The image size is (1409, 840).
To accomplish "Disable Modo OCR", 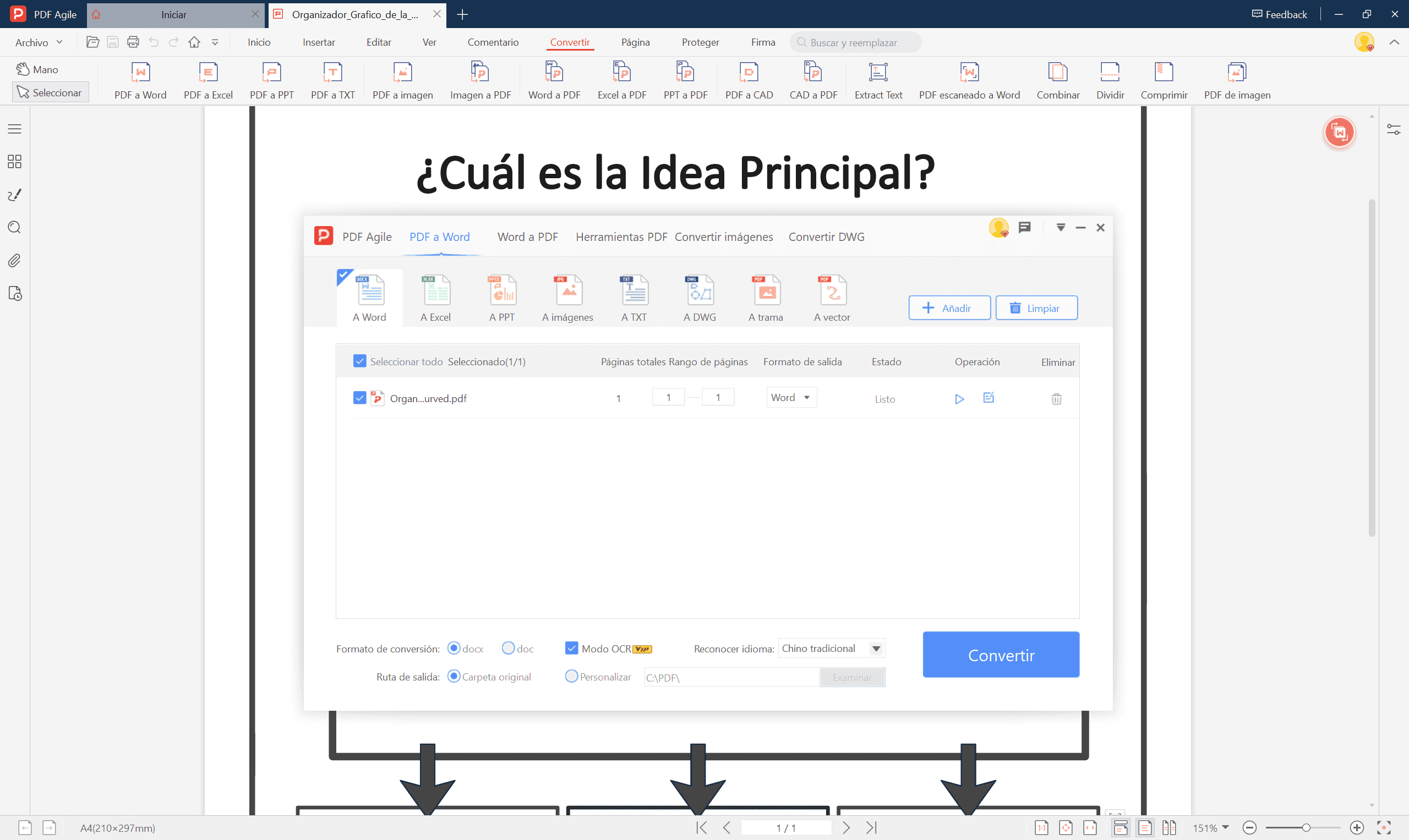I will (x=571, y=648).
